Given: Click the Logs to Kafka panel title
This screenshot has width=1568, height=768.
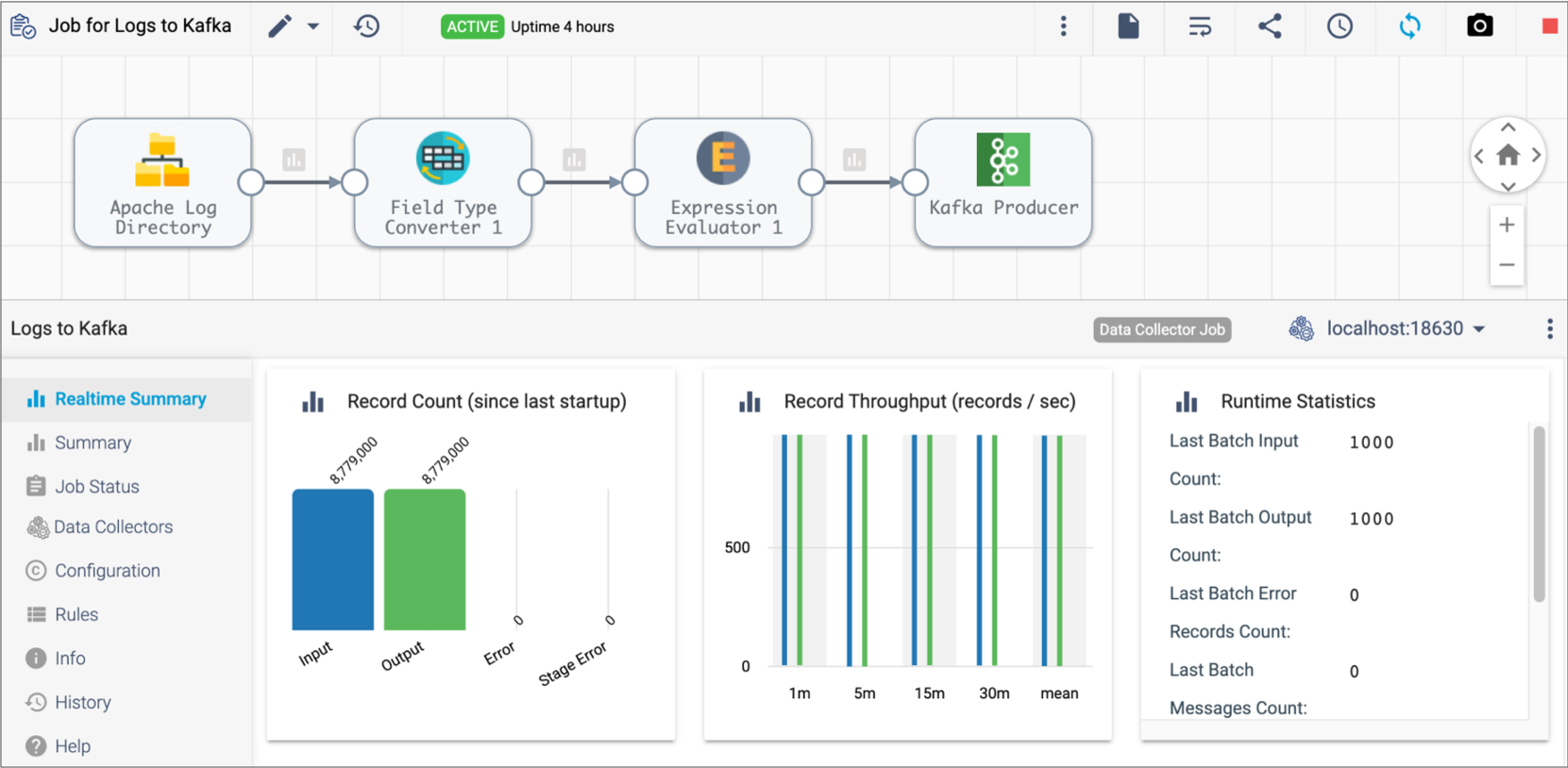Looking at the screenshot, I should 69,328.
